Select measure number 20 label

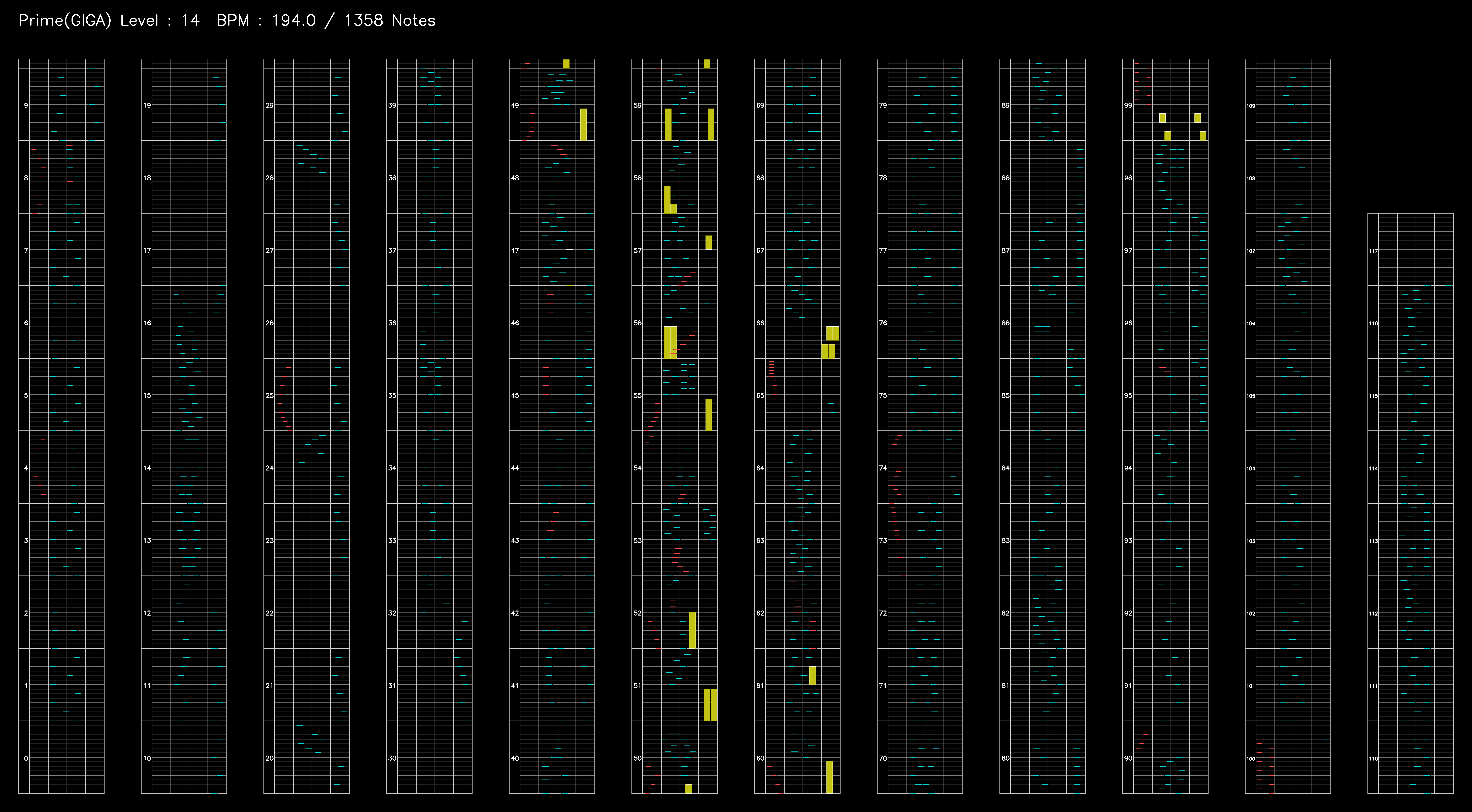click(270, 758)
